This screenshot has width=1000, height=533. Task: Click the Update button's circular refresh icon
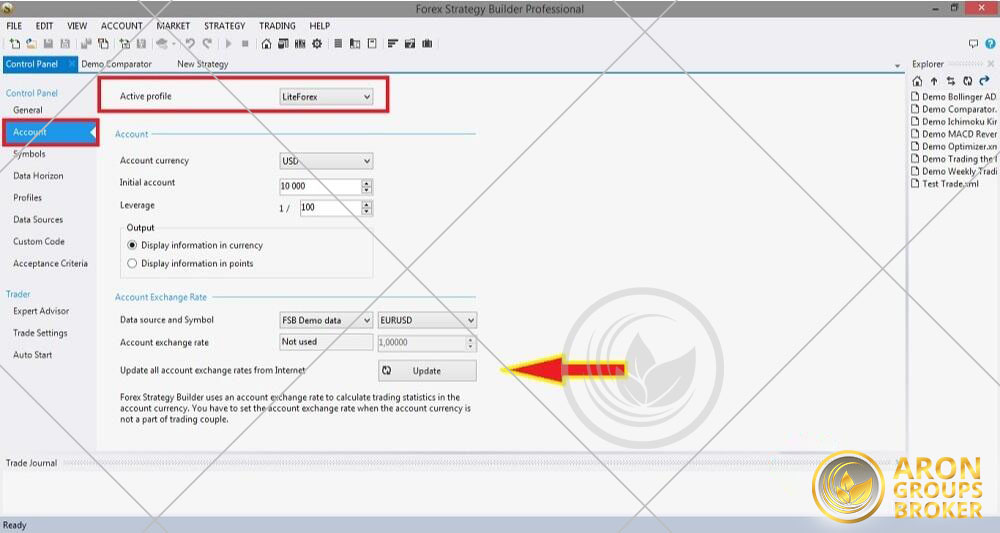click(x=386, y=370)
